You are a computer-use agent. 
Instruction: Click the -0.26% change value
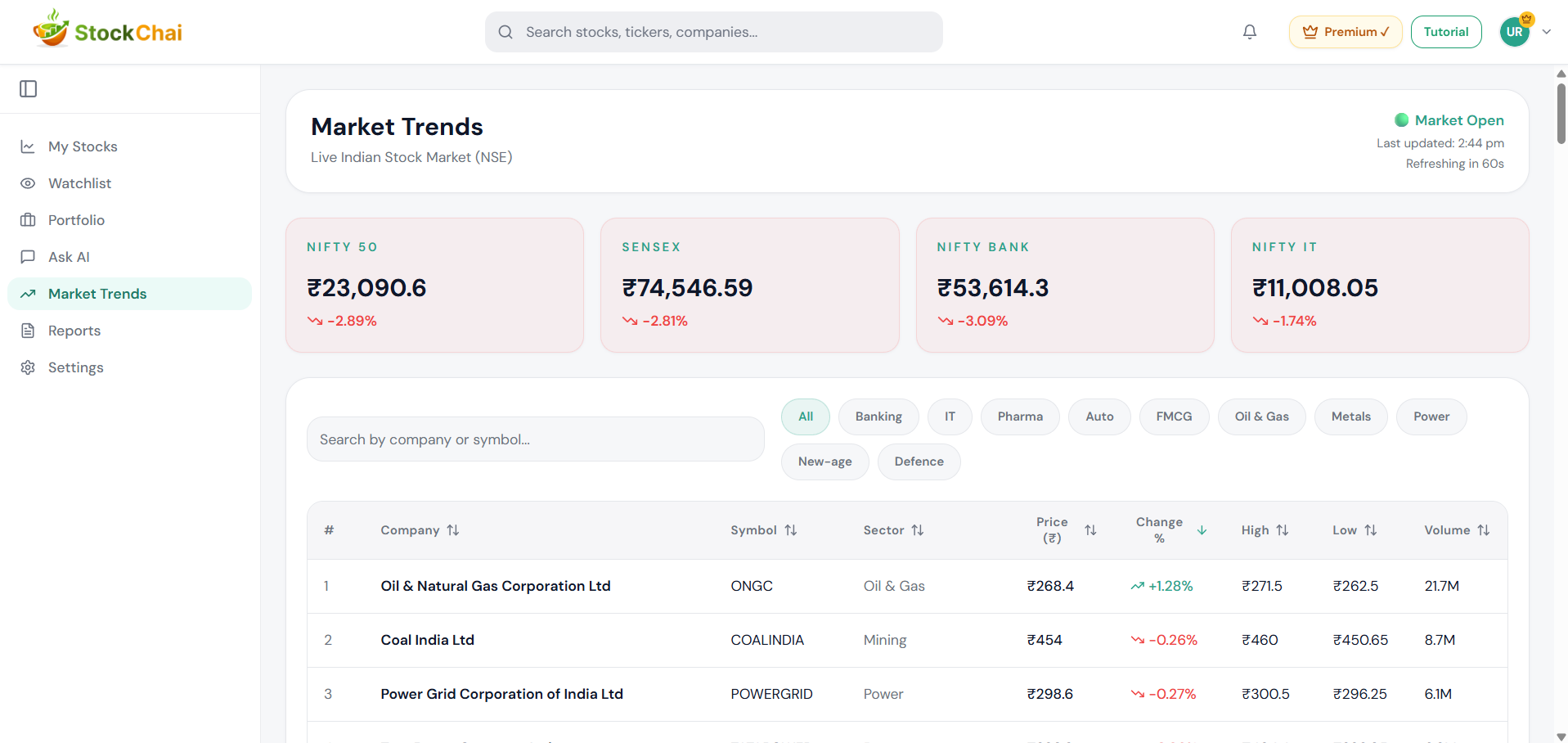tap(1173, 640)
